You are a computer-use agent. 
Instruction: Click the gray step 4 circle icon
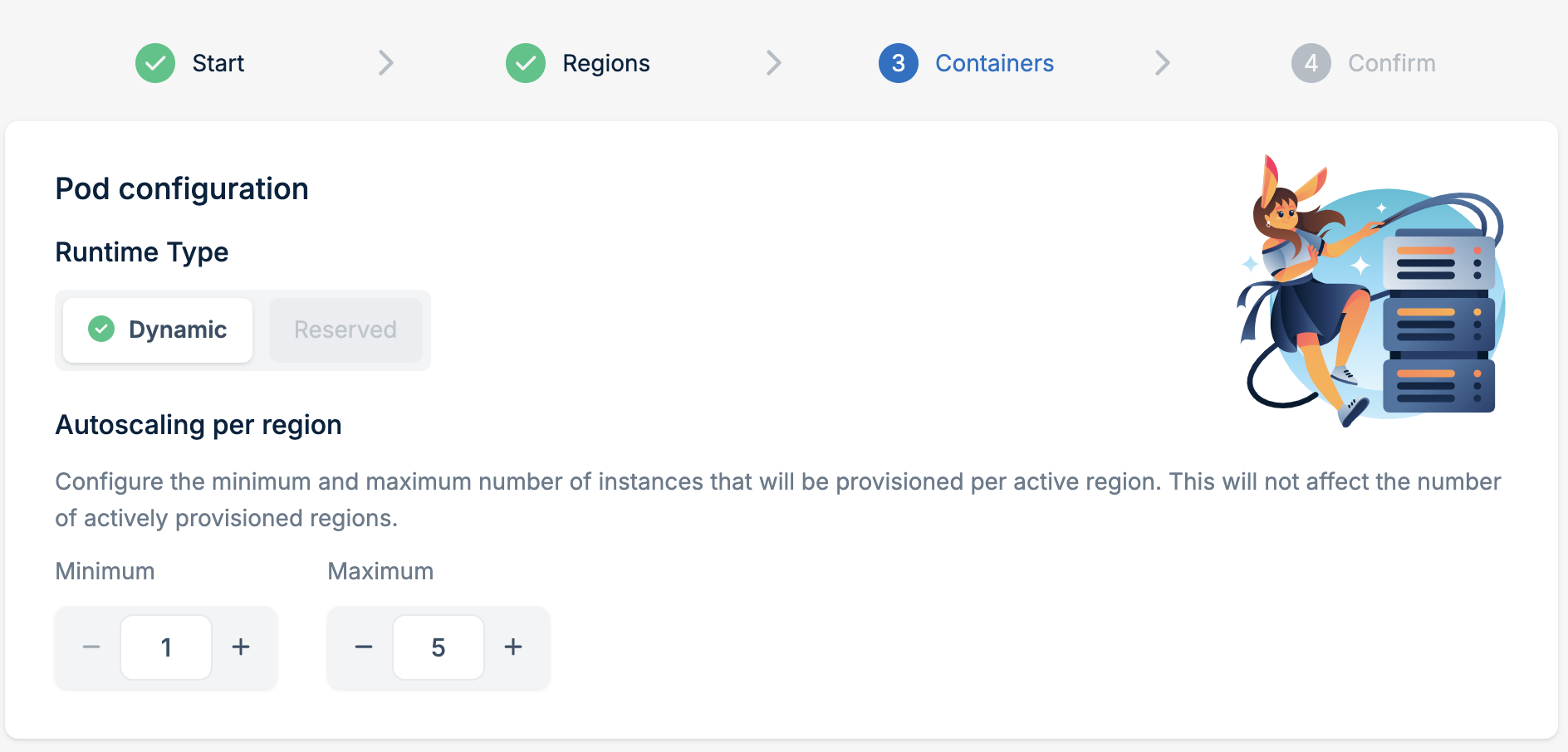pyautogui.click(x=1311, y=63)
